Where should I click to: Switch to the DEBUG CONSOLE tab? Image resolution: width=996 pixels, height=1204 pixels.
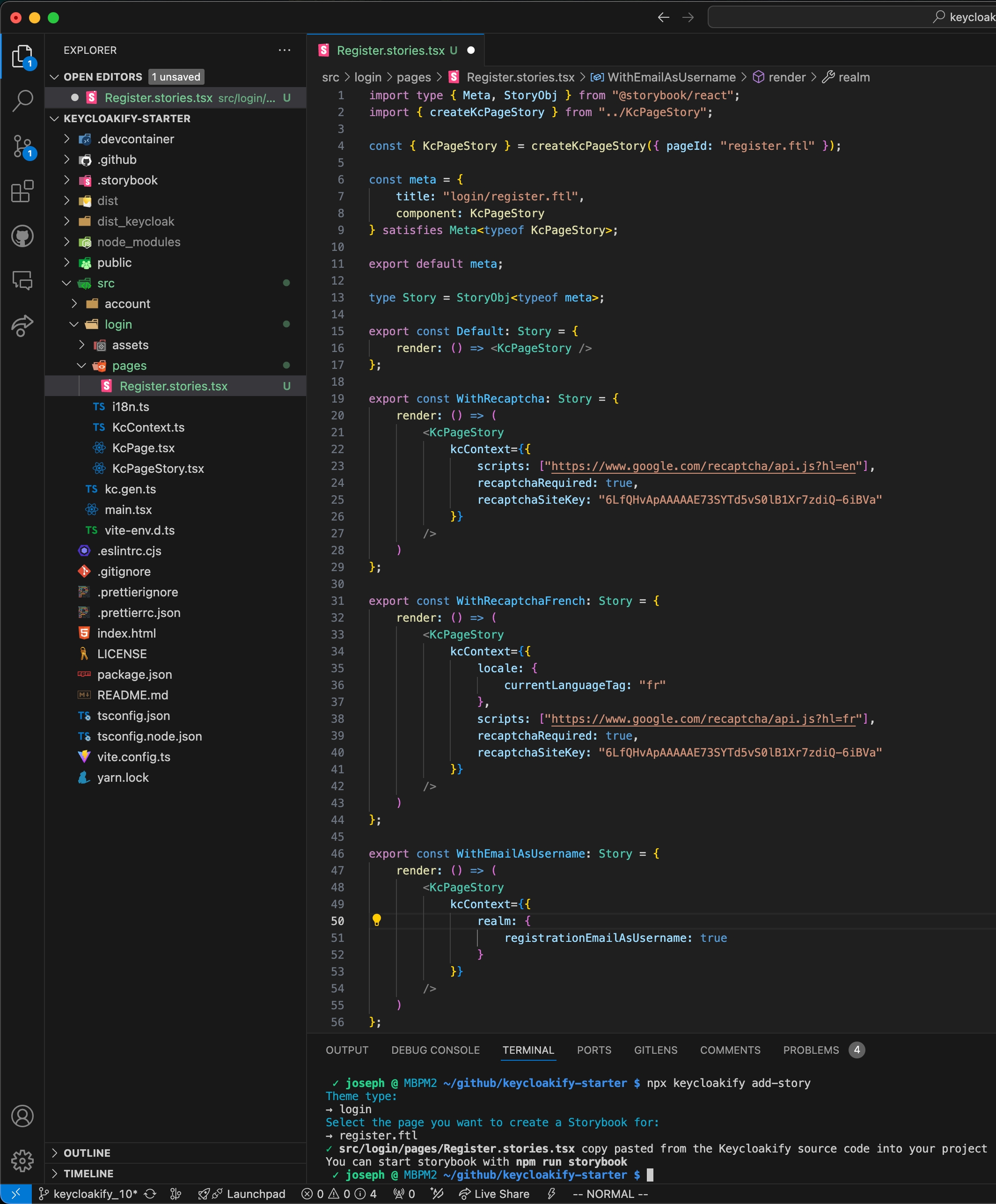coord(435,1050)
